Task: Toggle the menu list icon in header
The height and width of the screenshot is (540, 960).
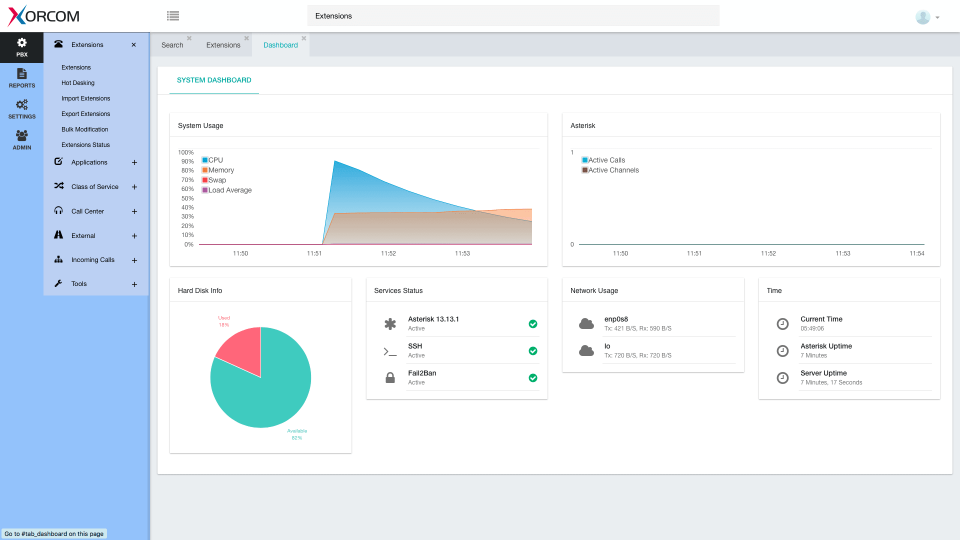Action: pos(173,16)
